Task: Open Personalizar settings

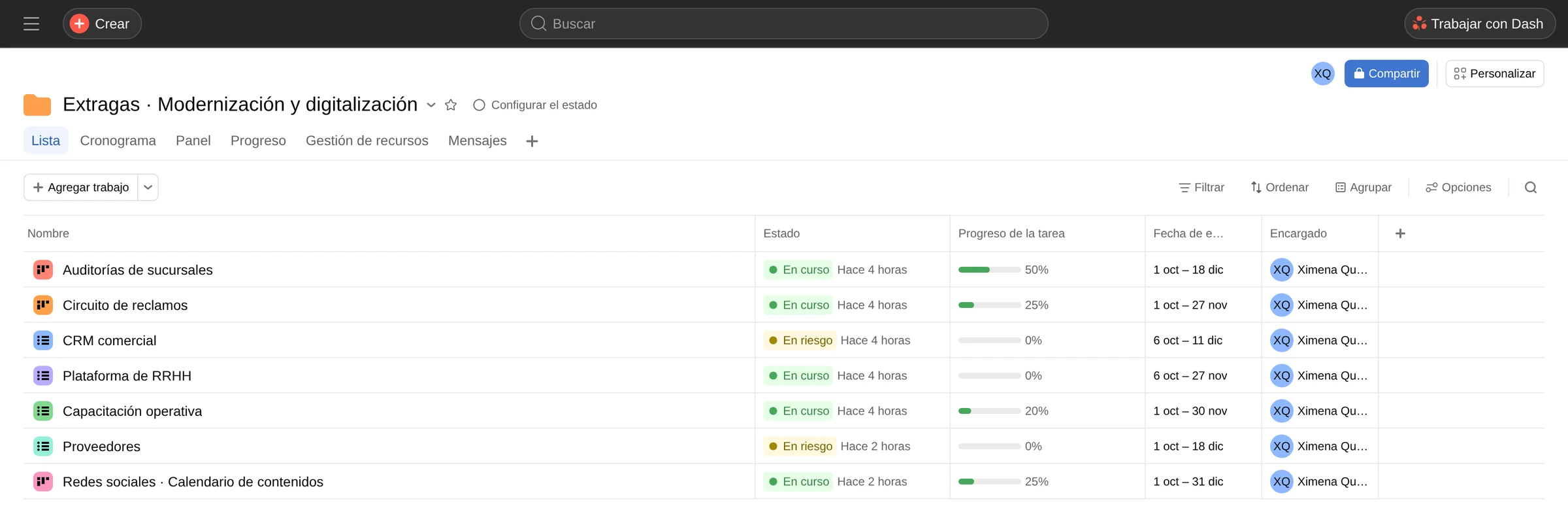Action: pos(1495,73)
